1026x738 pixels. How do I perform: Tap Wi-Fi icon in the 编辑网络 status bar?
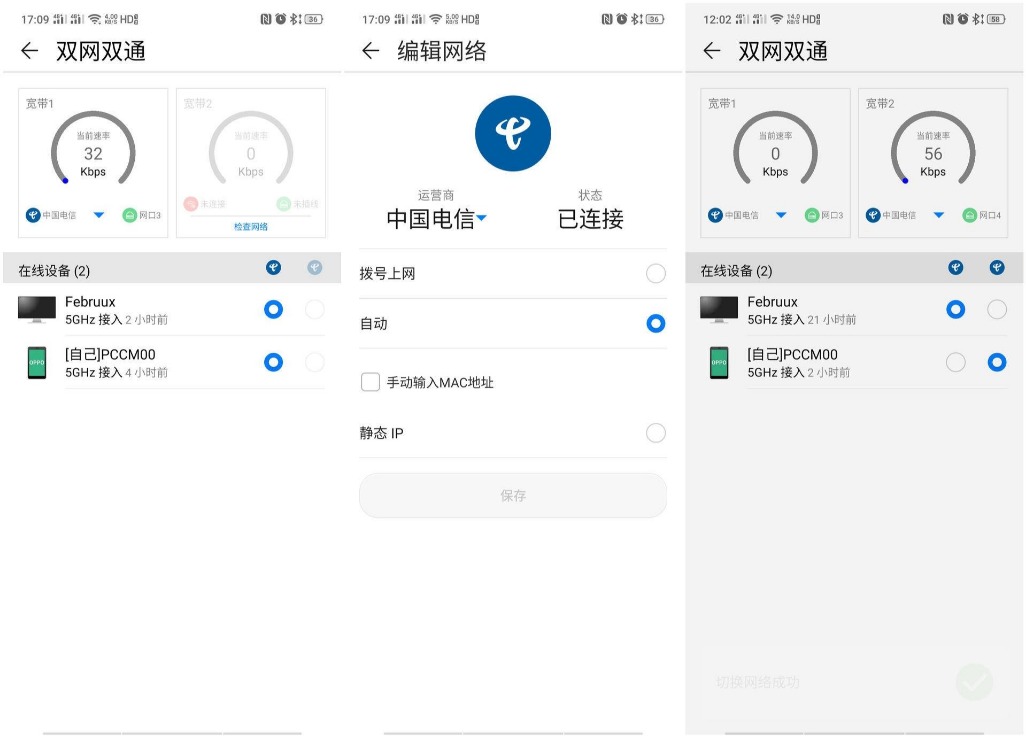coord(435,20)
